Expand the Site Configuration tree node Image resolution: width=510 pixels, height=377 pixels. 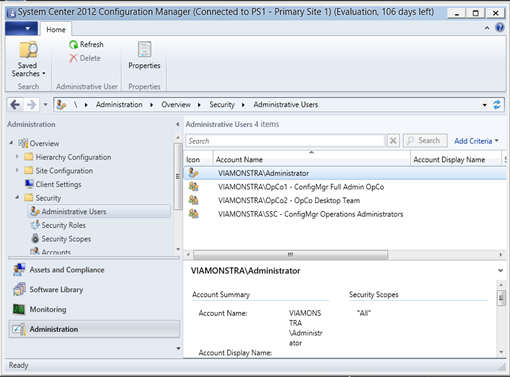pos(17,170)
